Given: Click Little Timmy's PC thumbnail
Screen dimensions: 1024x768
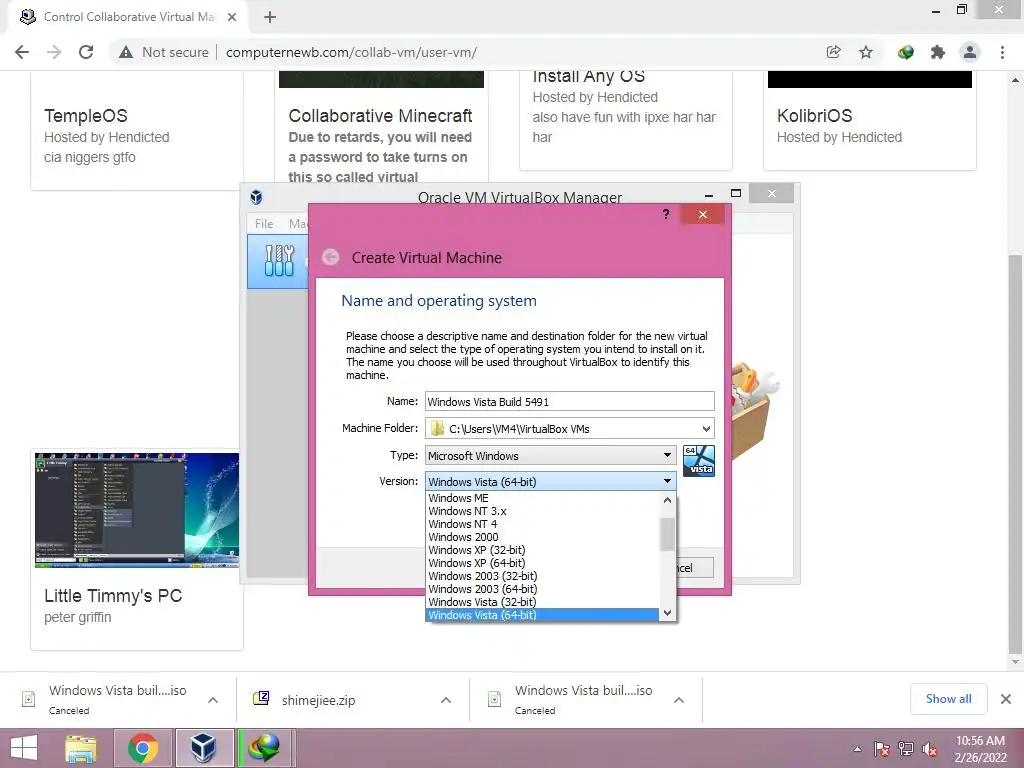Looking at the screenshot, I should pyautogui.click(x=137, y=510).
